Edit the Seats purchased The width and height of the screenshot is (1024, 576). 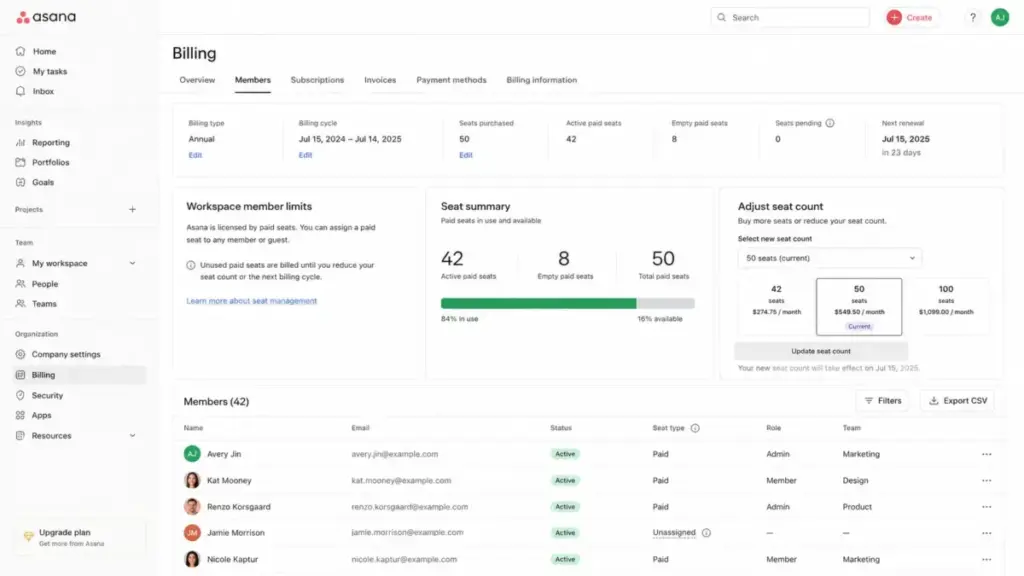(466, 155)
